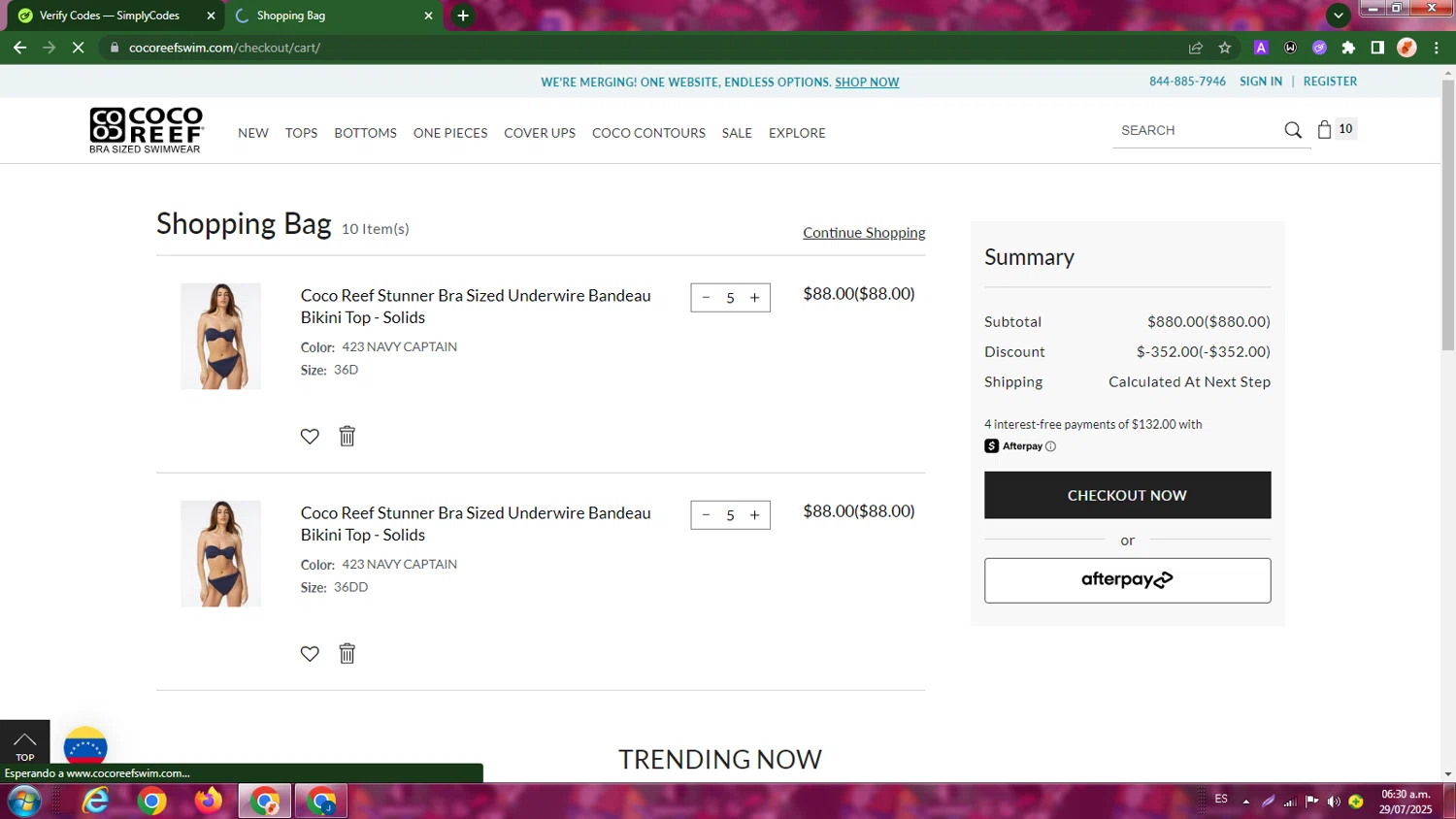Image resolution: width=1456 pixels, height=819 pixels.
Task: Open 36DD Stunner Bandeau Bikini Top product title
Action: [476, 524]
